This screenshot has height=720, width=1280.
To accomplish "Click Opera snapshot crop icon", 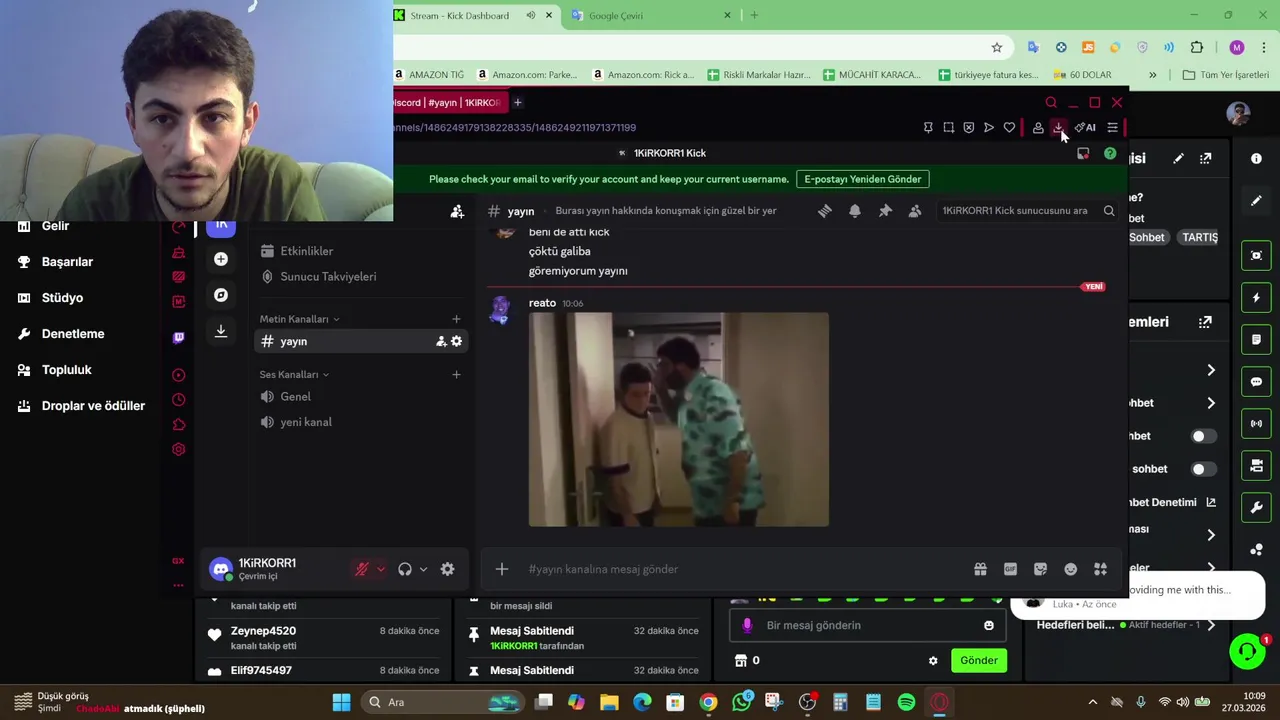I will tap(948, 128).
